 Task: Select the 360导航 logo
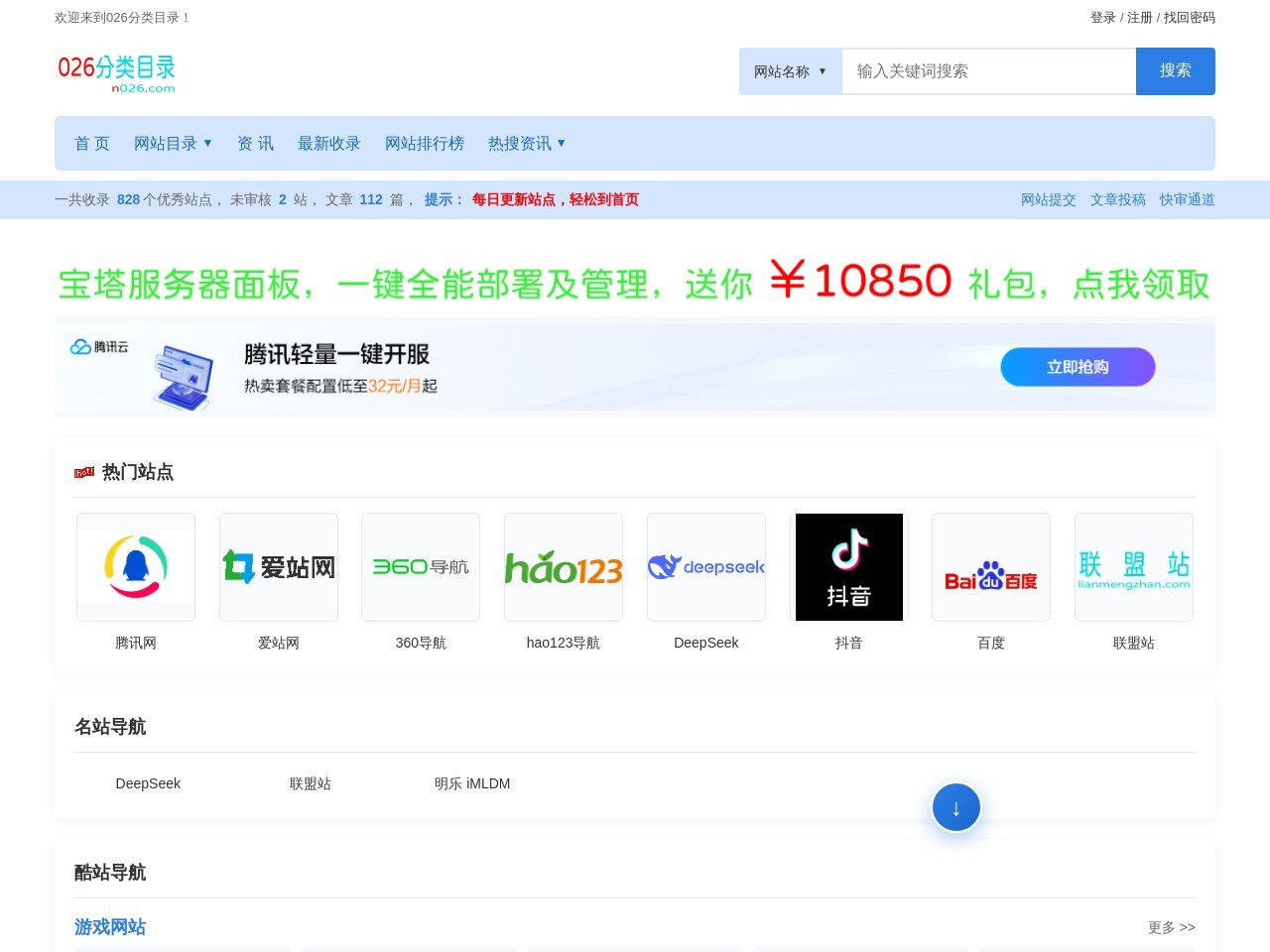(x=421, y=566)
